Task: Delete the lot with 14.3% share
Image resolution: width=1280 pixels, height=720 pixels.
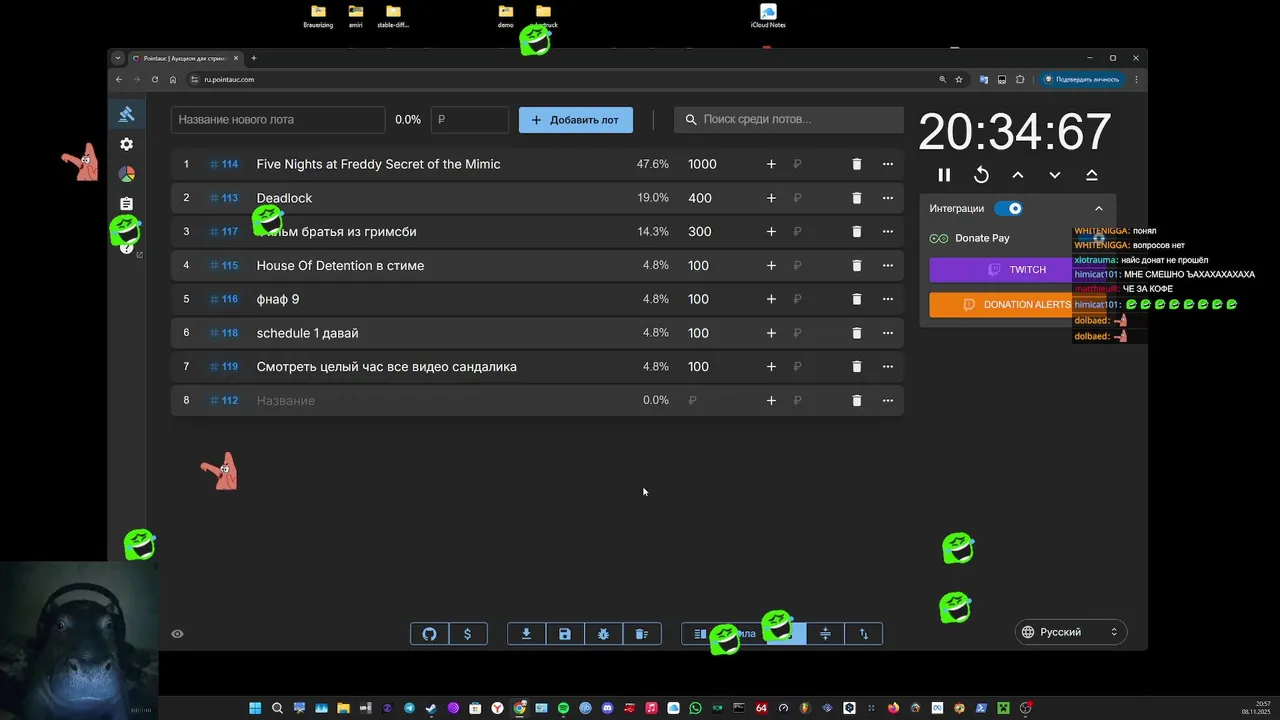Action: click(857, 231)
